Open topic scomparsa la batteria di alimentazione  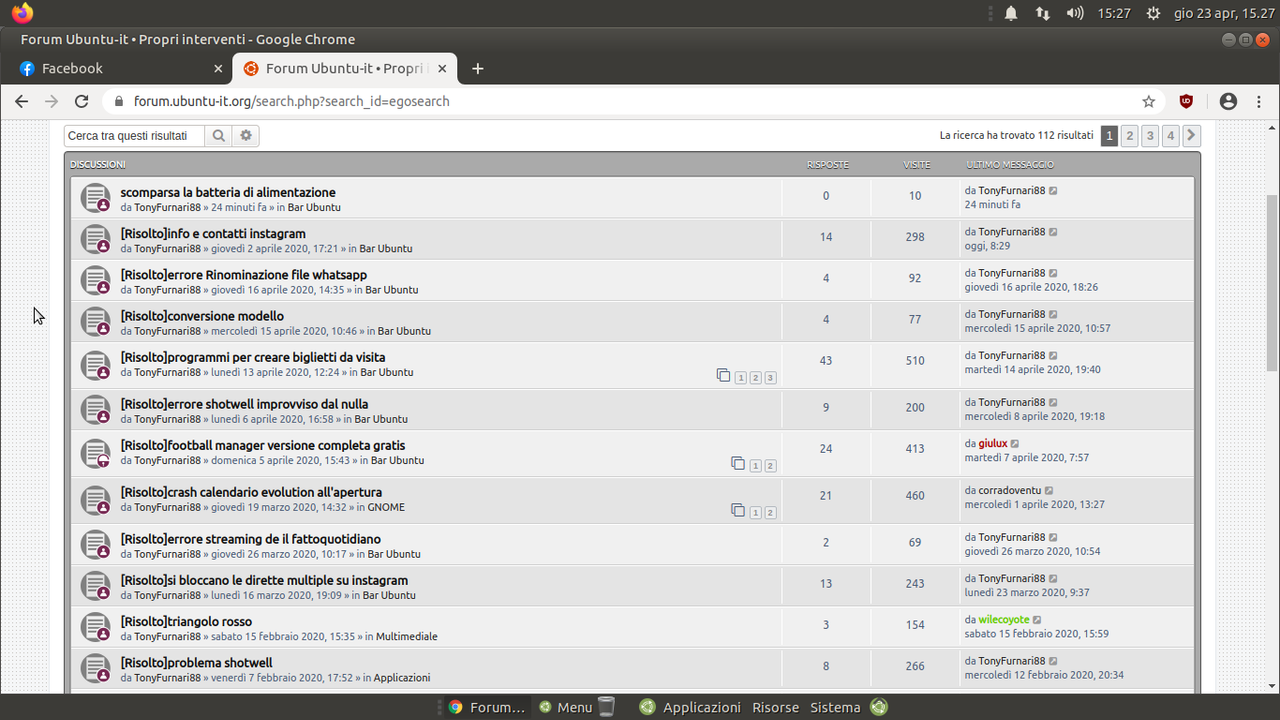tap(228, 192)
